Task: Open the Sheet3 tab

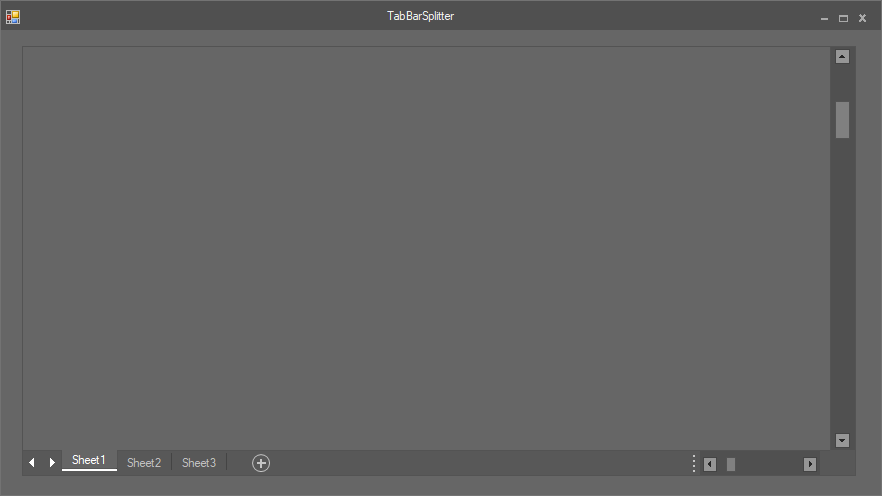Action: click(199, 463)
